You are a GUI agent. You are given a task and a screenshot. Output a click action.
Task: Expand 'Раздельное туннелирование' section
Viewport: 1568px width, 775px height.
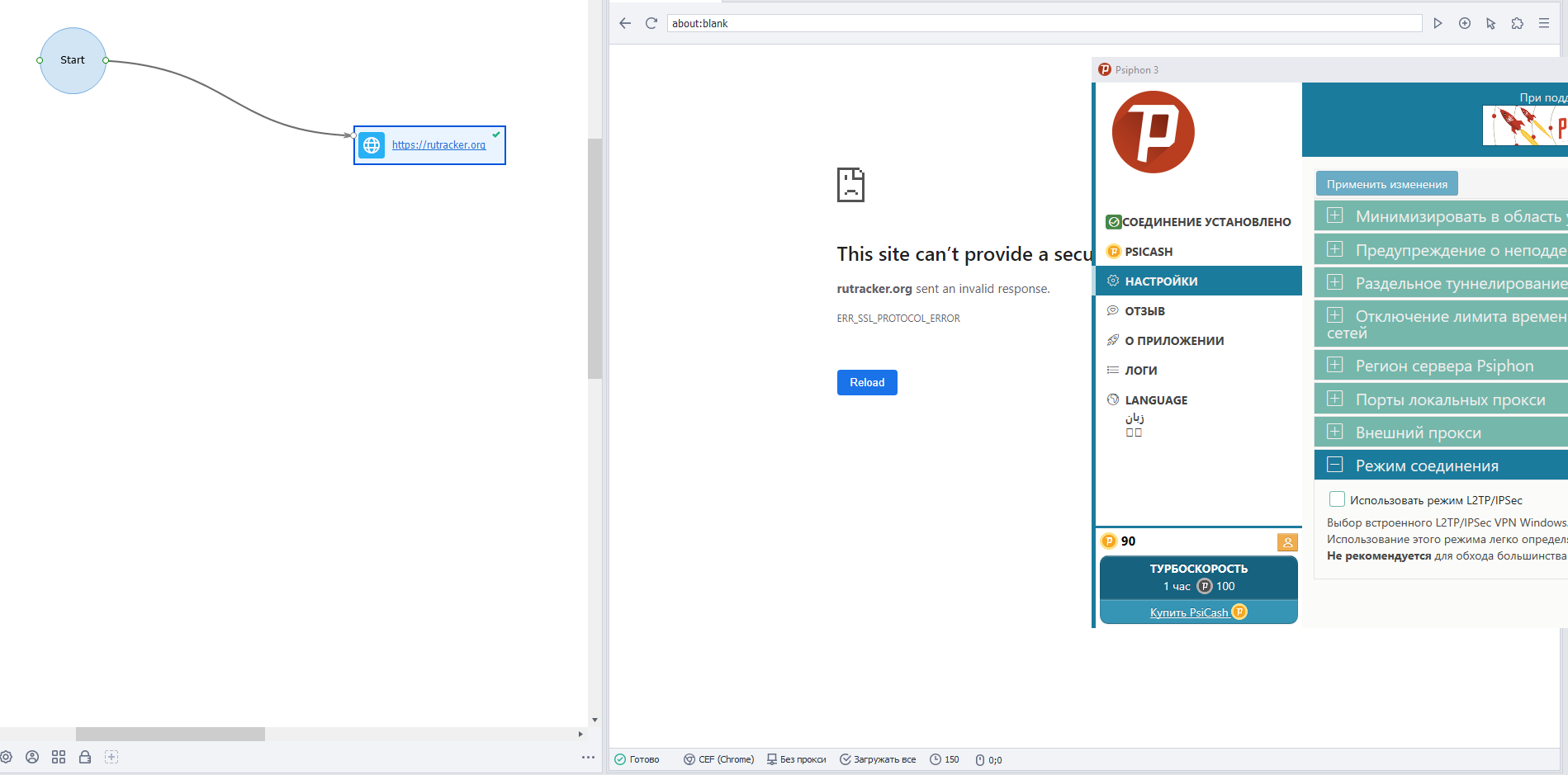click(1441, 283)
